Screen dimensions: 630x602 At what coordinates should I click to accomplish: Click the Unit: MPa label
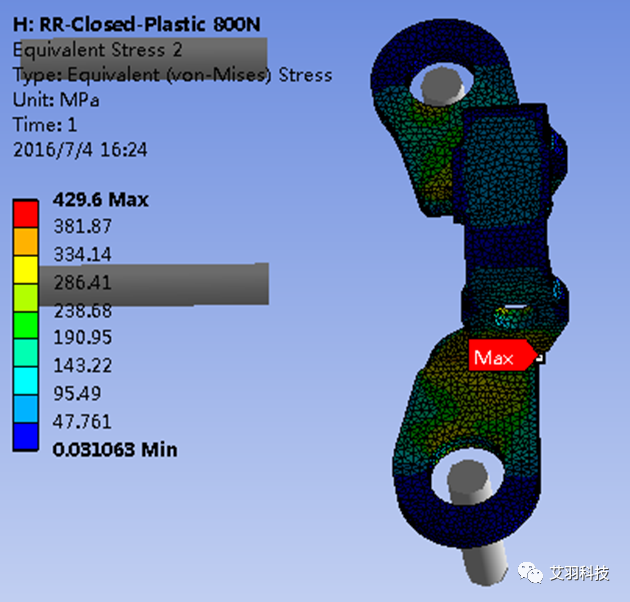coord(56,100)
